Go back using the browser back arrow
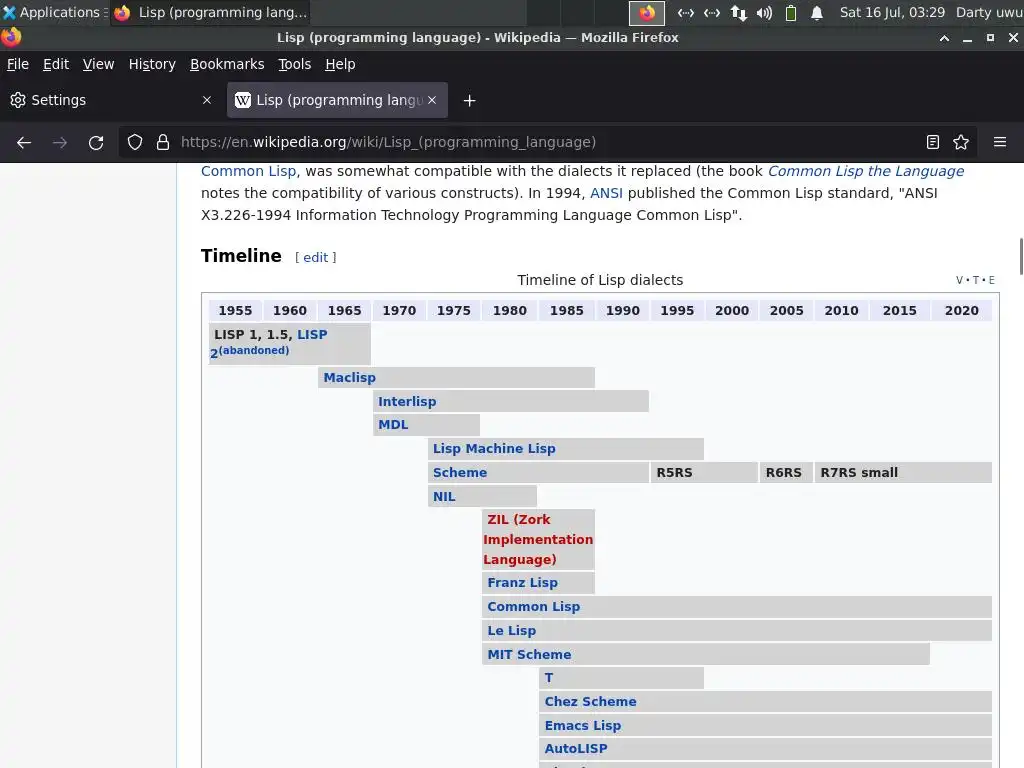Screen dimensions: 1024x768 click(24, 142)
